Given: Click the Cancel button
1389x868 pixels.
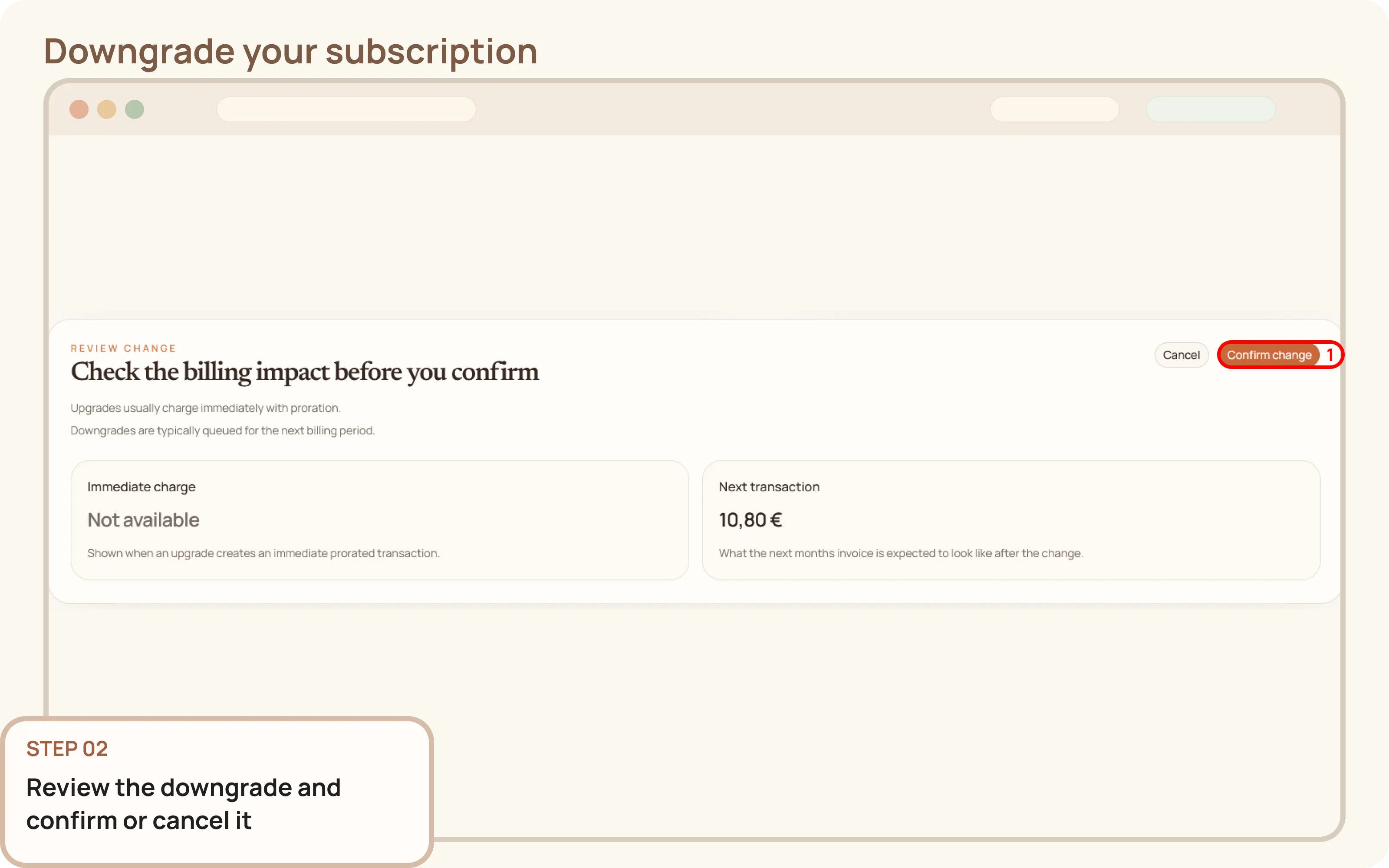Looking at the screenshot, I should (1182, 354).
